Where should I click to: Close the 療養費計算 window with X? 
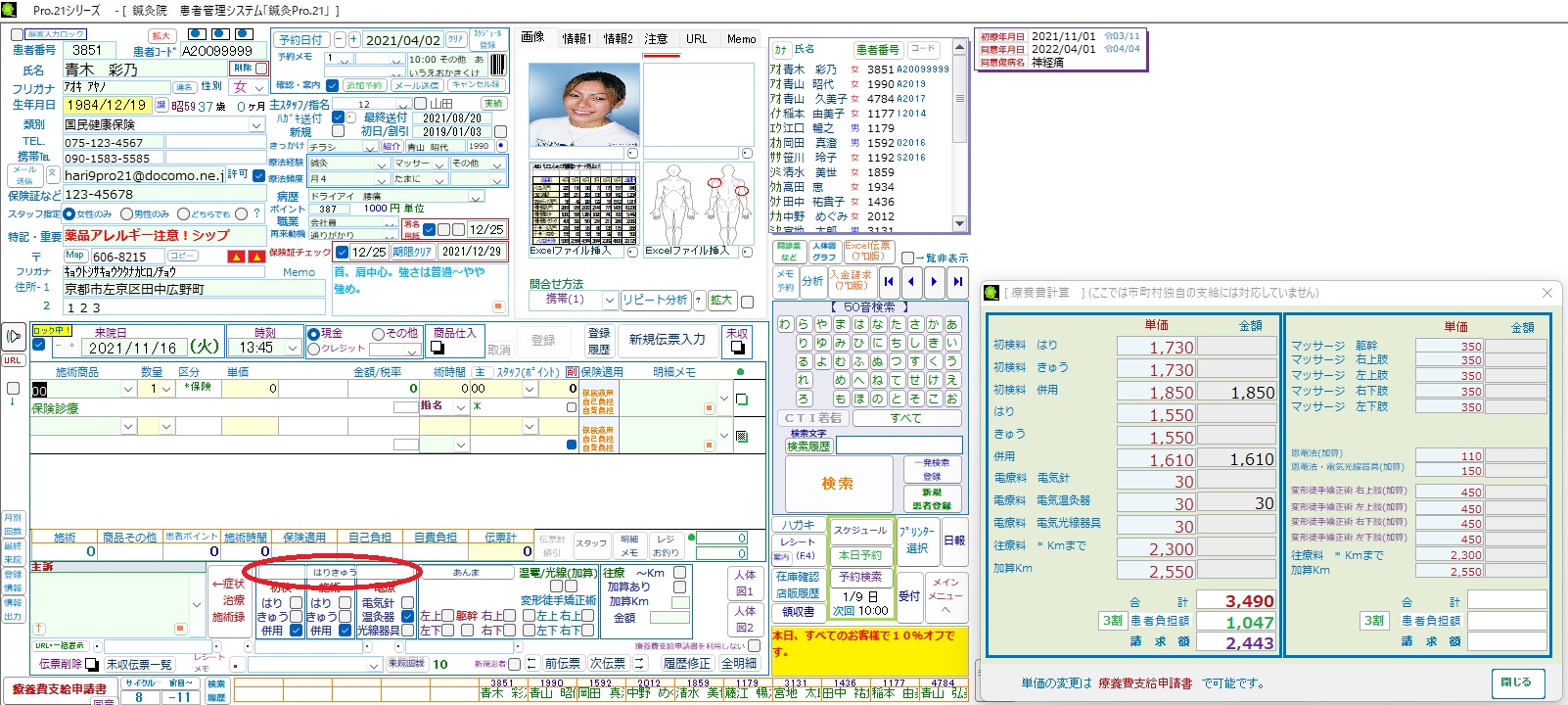pos(1547,293)
